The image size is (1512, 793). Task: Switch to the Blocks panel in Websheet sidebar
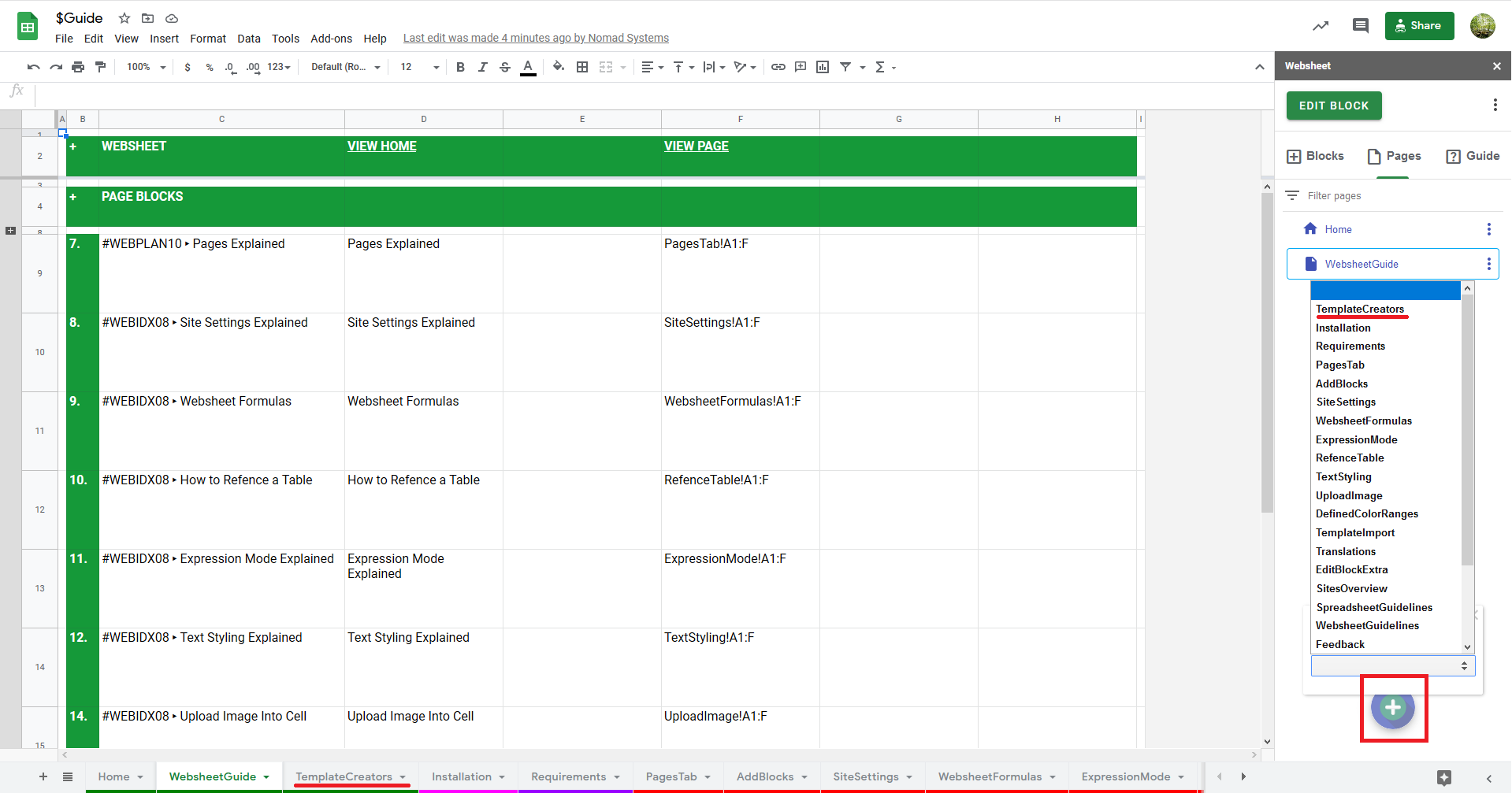coord(1314,156)
